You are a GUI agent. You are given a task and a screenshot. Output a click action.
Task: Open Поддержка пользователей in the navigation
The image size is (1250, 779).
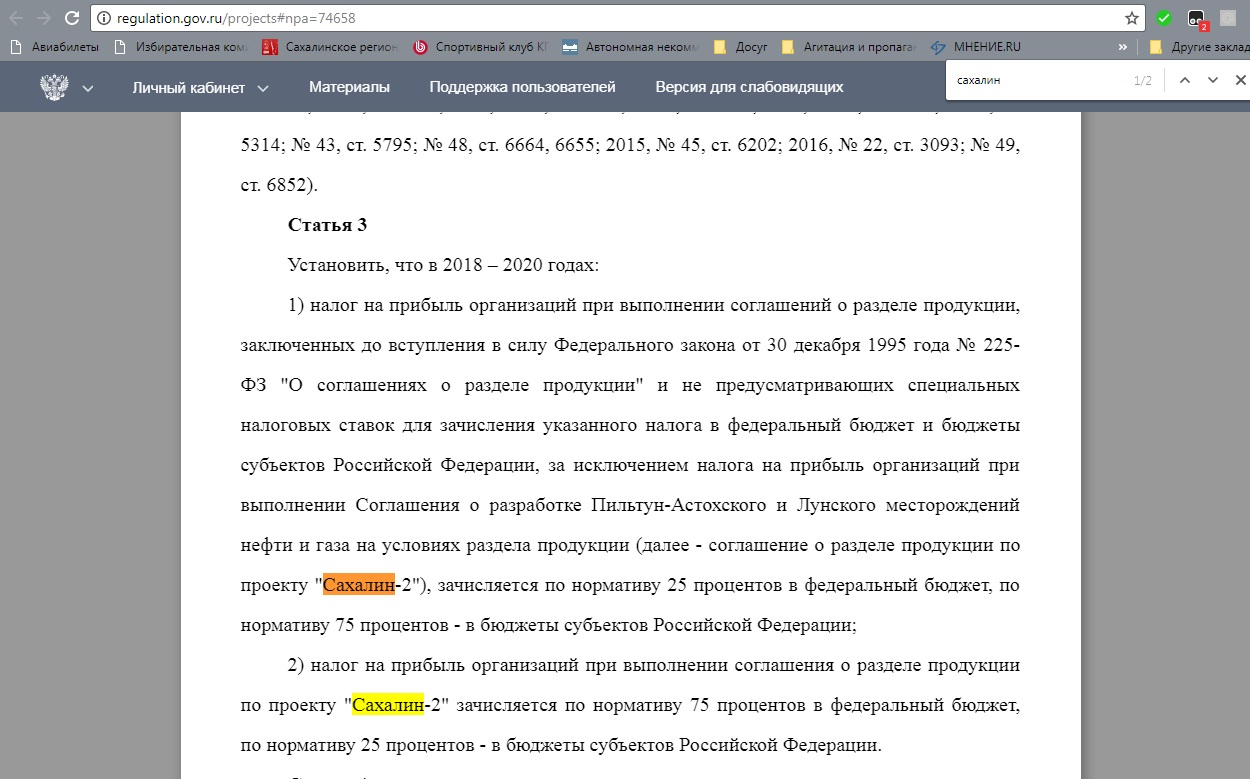(x=522, y=87)
